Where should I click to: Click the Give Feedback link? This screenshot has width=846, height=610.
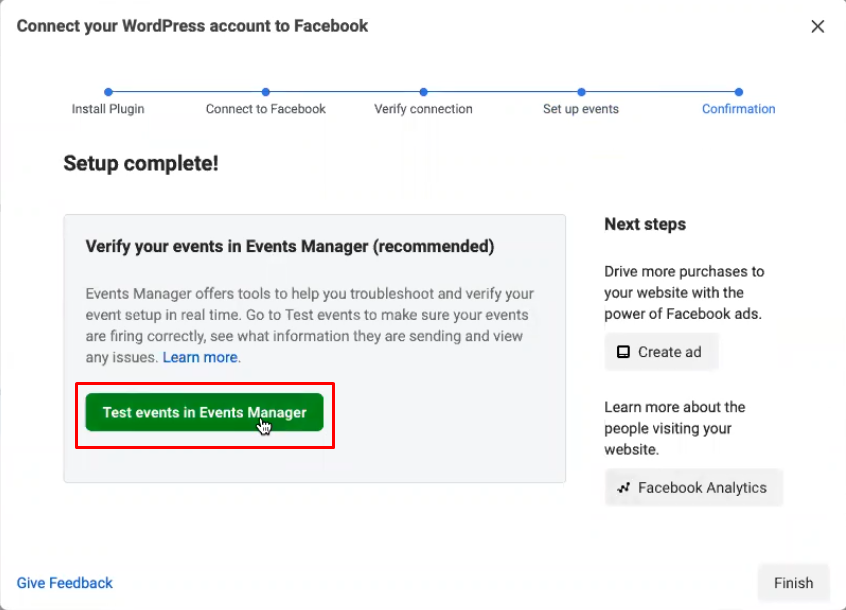(65, 583)
